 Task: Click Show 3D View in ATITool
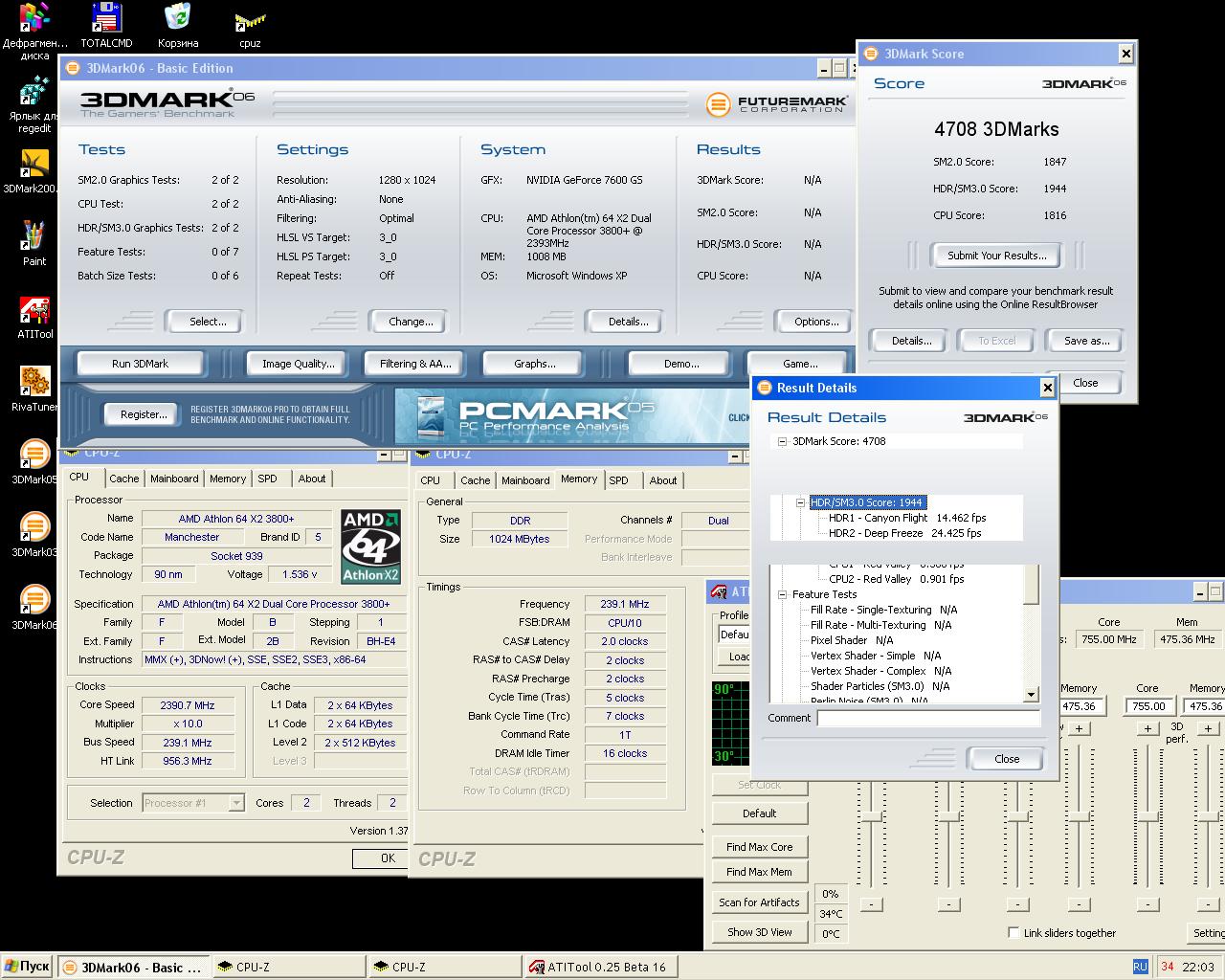pos(760,932)
